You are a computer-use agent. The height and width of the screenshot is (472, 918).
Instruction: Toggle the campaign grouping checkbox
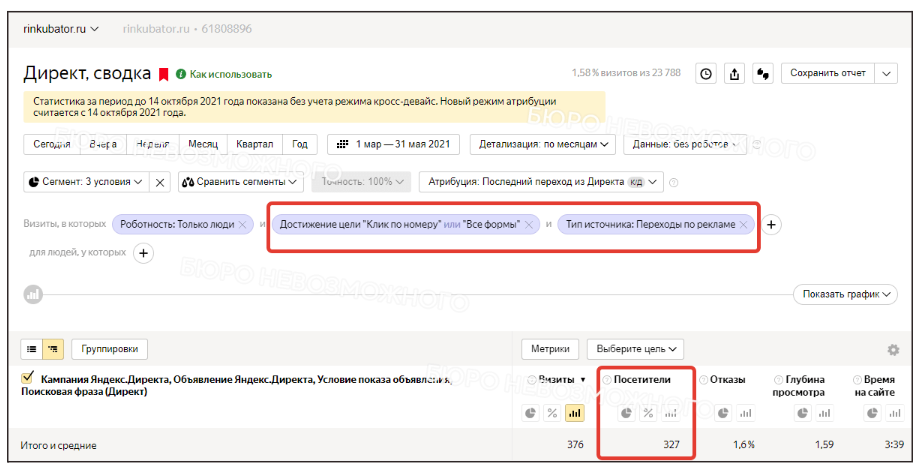27,378
